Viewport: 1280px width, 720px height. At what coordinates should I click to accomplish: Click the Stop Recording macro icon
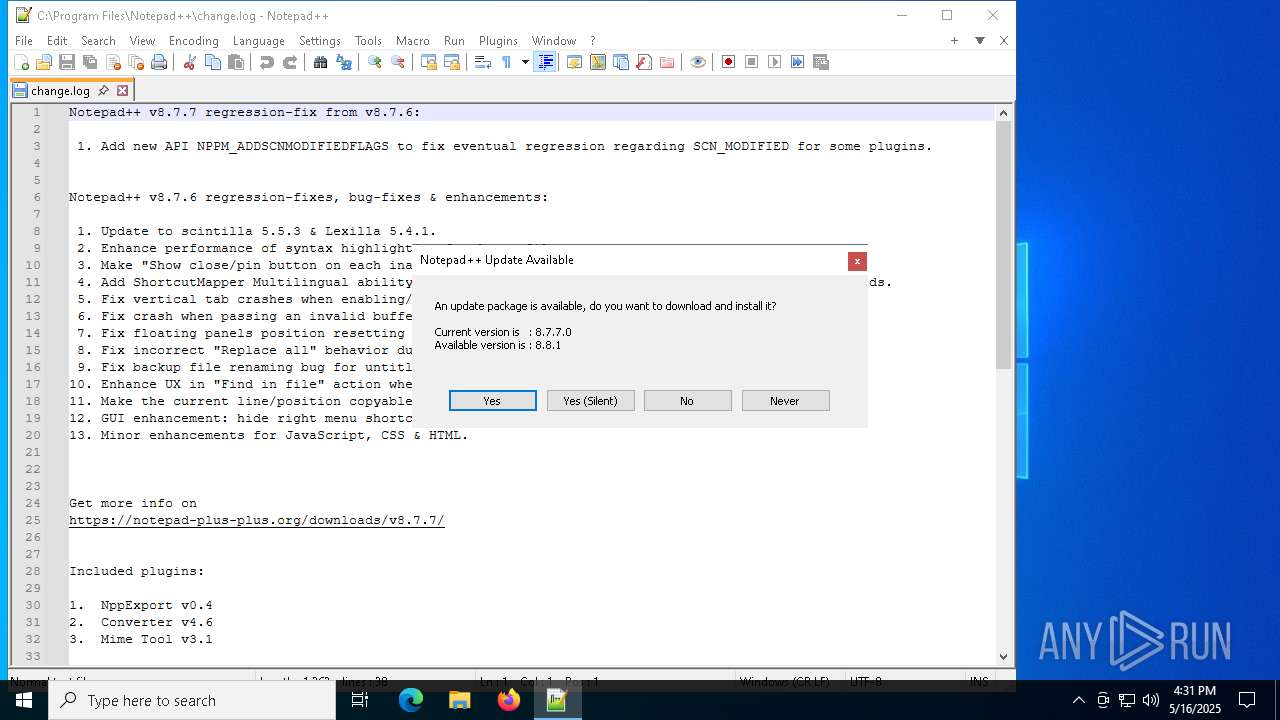point(751,62)
